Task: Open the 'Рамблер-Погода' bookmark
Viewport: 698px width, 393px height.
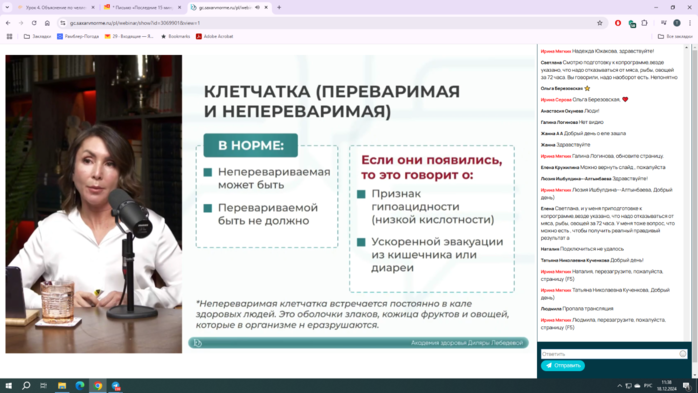Action: pyautogui.click(x=78, y=36)
